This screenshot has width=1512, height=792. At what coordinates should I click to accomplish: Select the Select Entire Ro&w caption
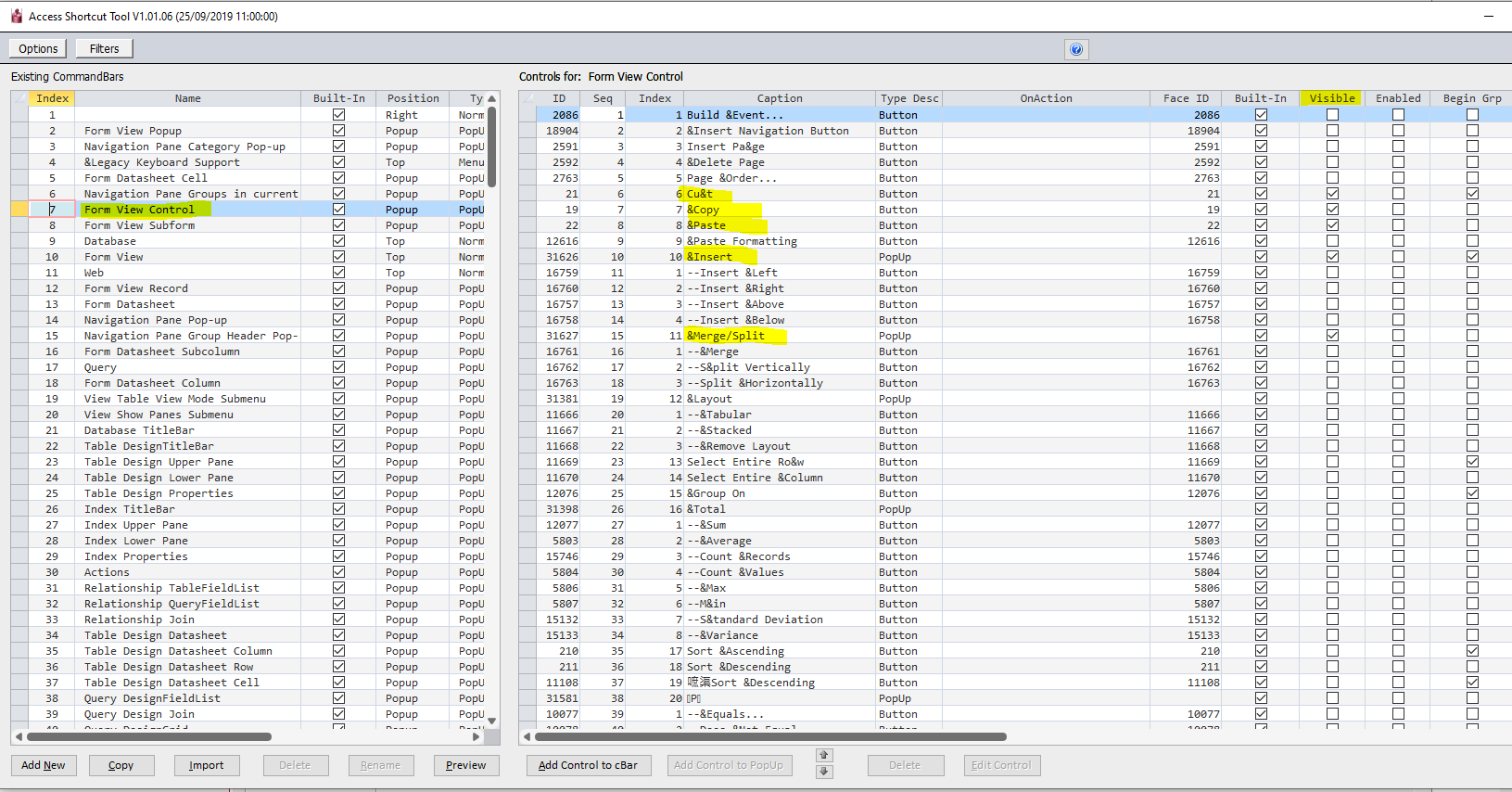click(x=780, y=462)
